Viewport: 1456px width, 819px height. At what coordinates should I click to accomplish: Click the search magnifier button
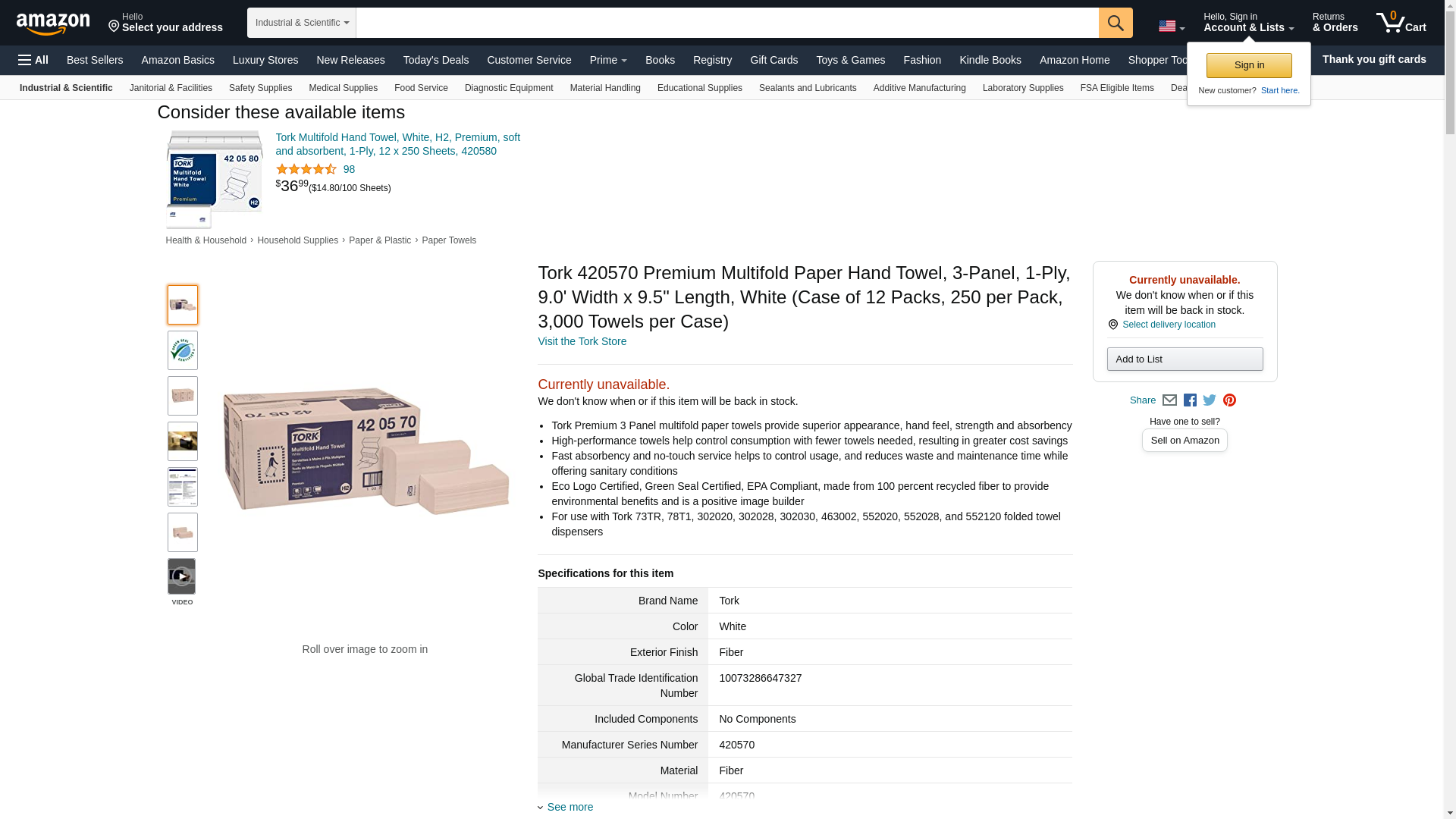point(1115,23)
